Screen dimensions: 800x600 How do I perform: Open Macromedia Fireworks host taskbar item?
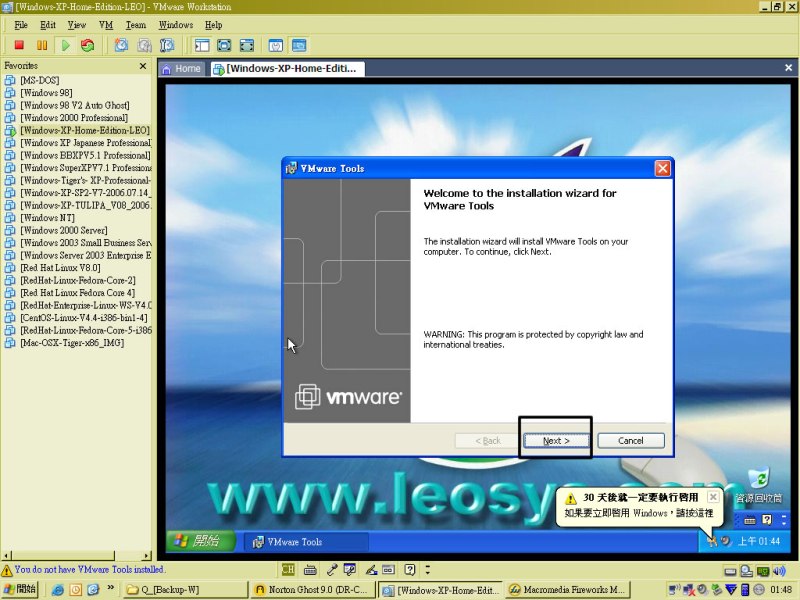tap(568, 589)
